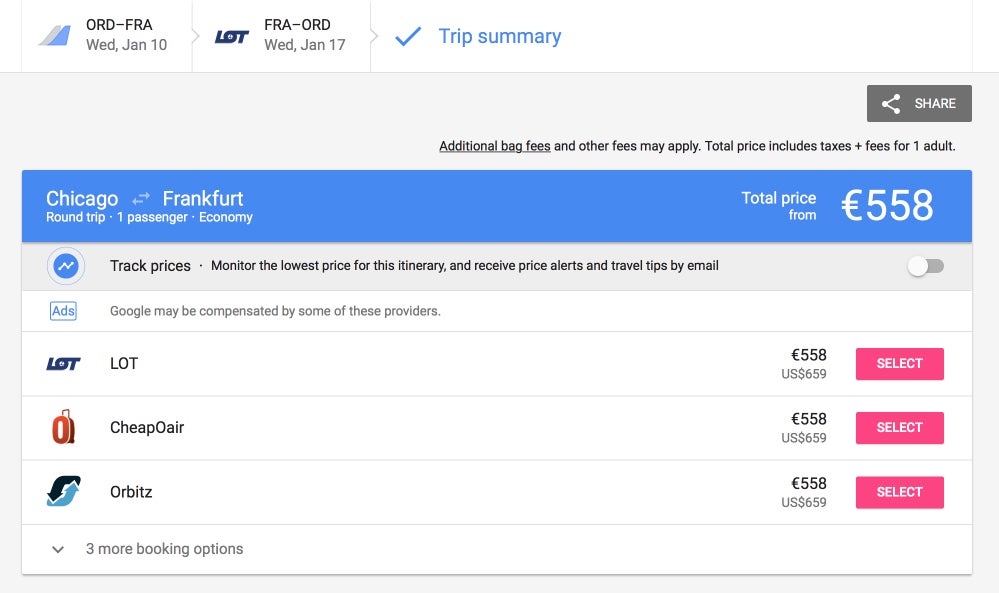Show 3 more booking options
Viewport: 999px width, 593px height.
pos(164,549)
